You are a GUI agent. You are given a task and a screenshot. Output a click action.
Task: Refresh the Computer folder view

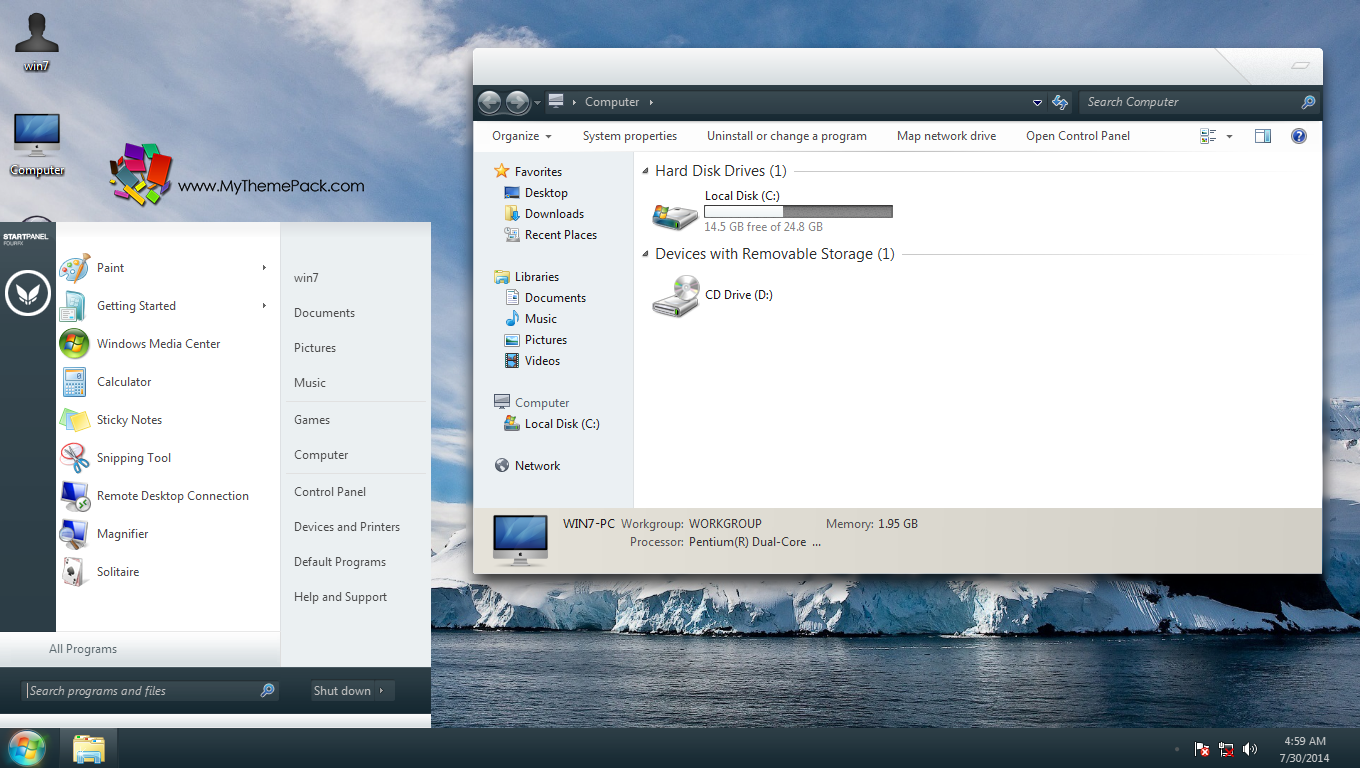coord(1061,102)
